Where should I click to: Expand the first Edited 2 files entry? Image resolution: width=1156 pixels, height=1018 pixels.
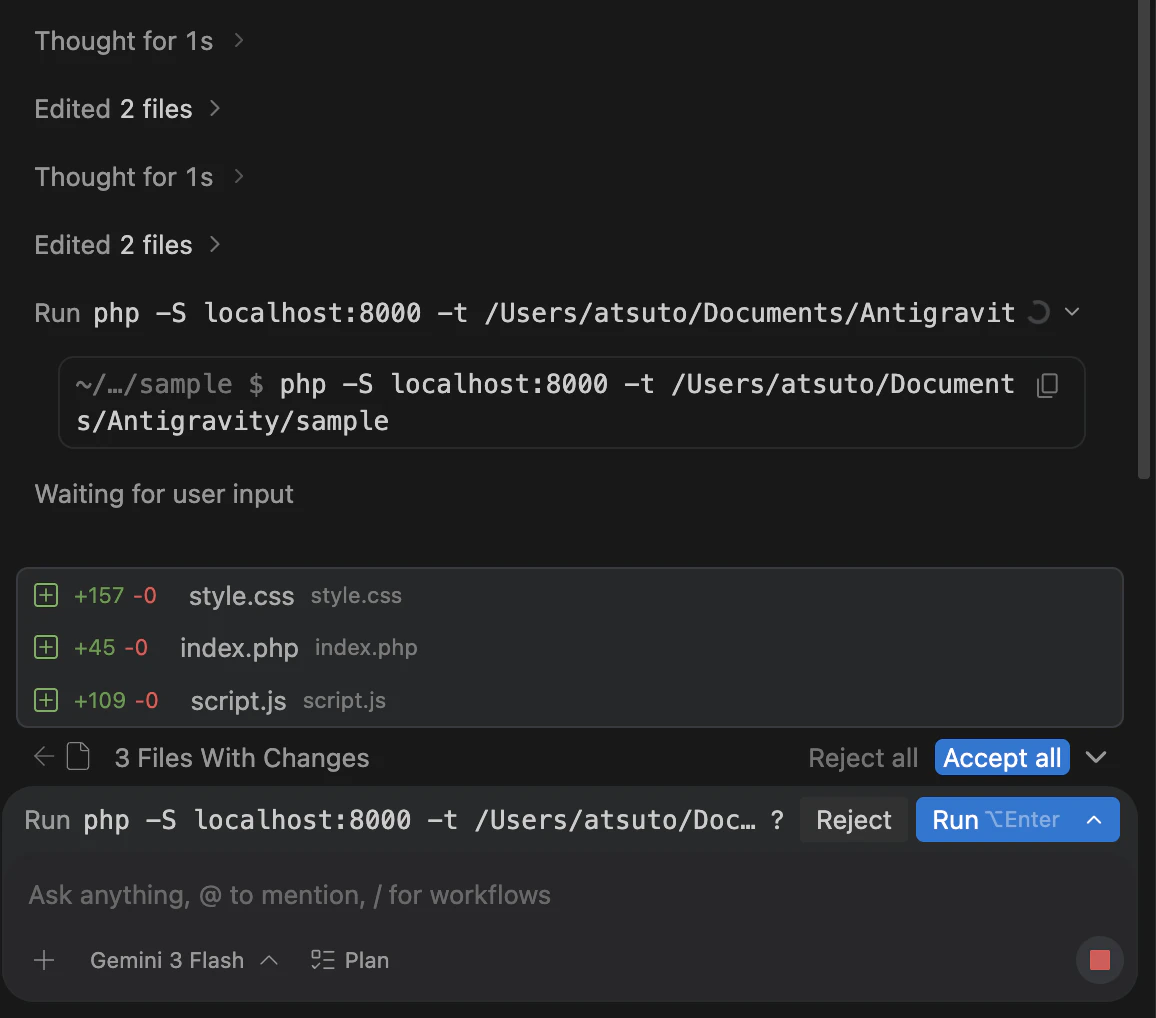coord(128,108)
